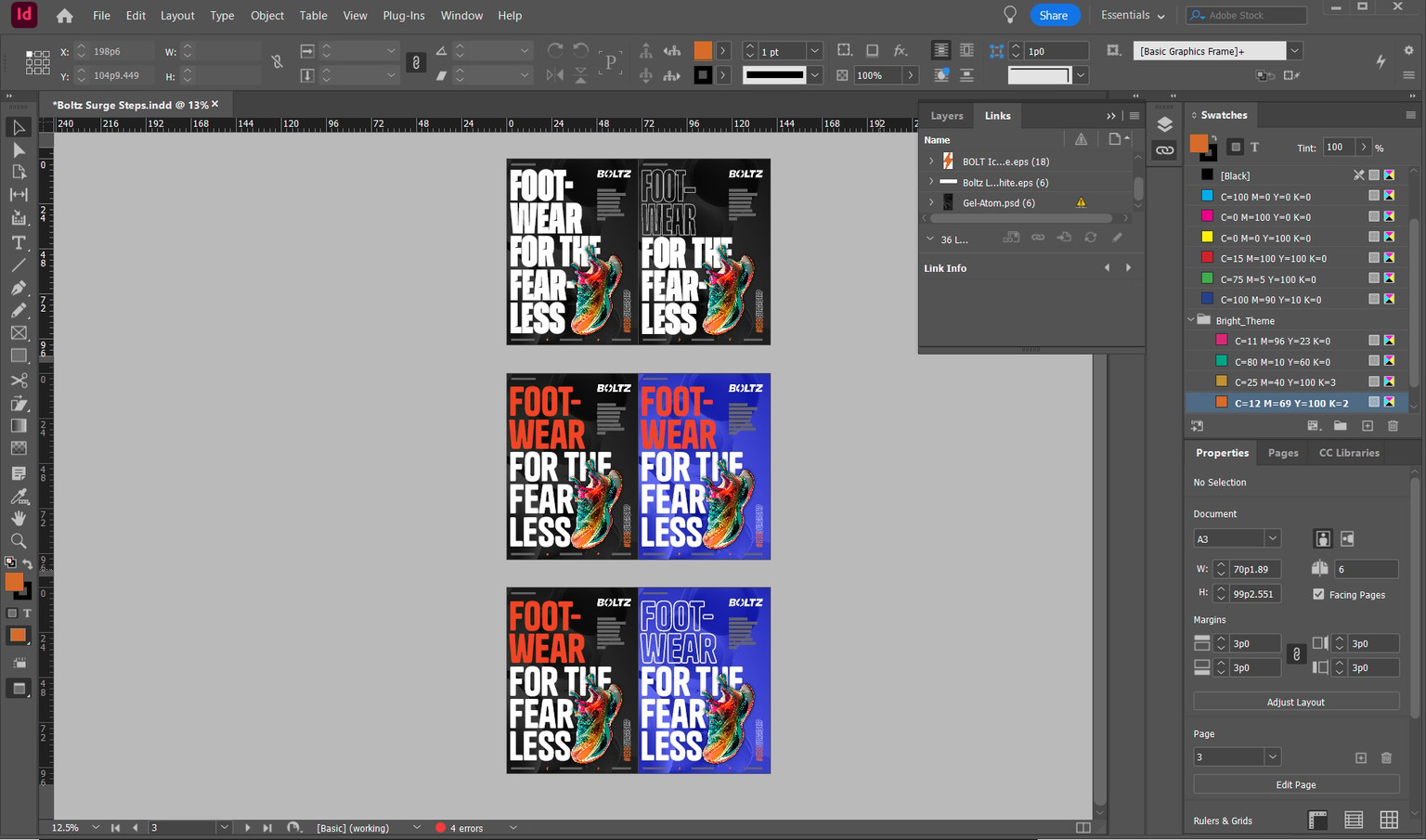
Task: Click the Home icon
Action: (x=64, y=16)
